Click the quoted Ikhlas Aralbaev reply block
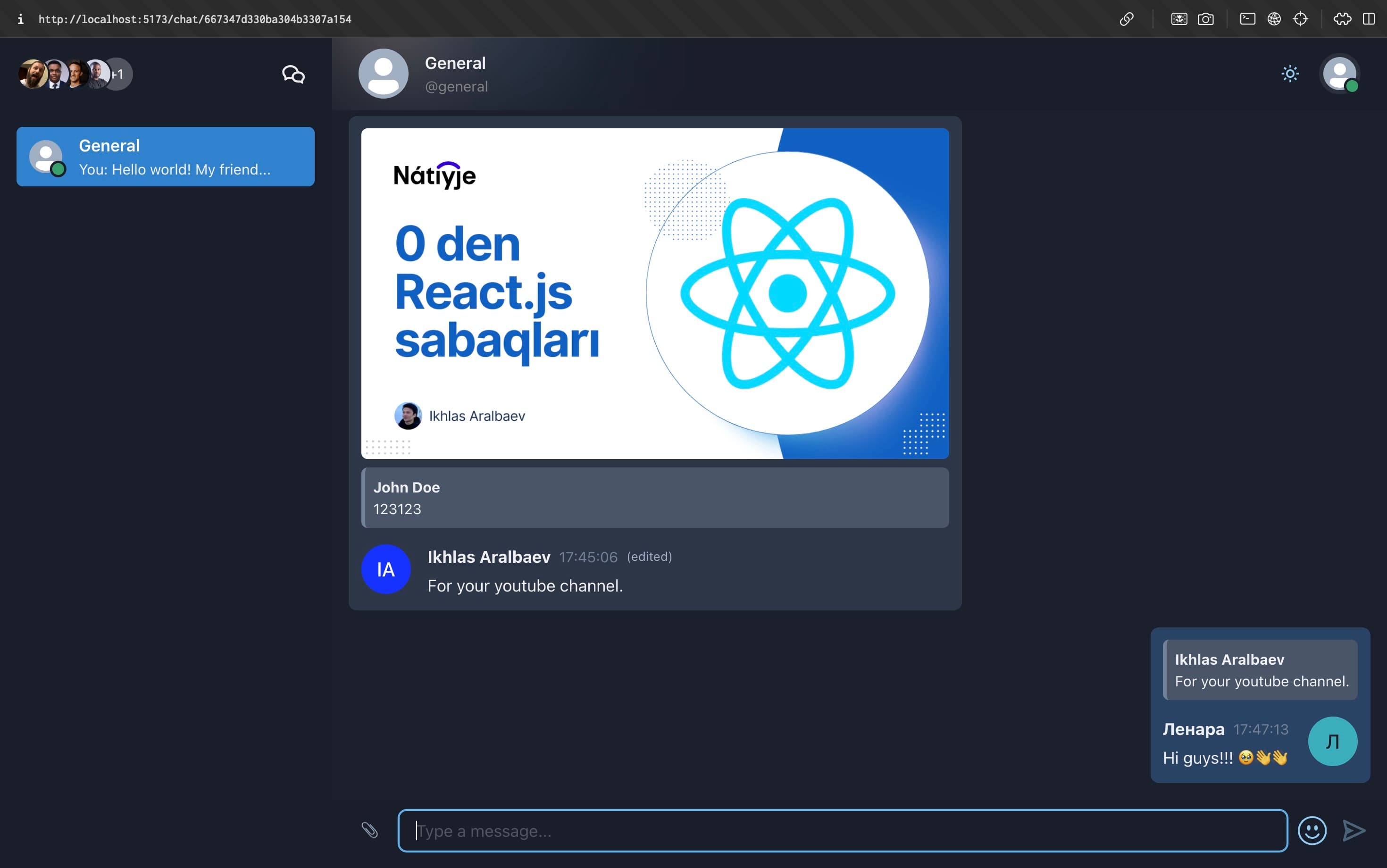The width and height of the screenshot is (1387, 868). tap(1260, 670)
